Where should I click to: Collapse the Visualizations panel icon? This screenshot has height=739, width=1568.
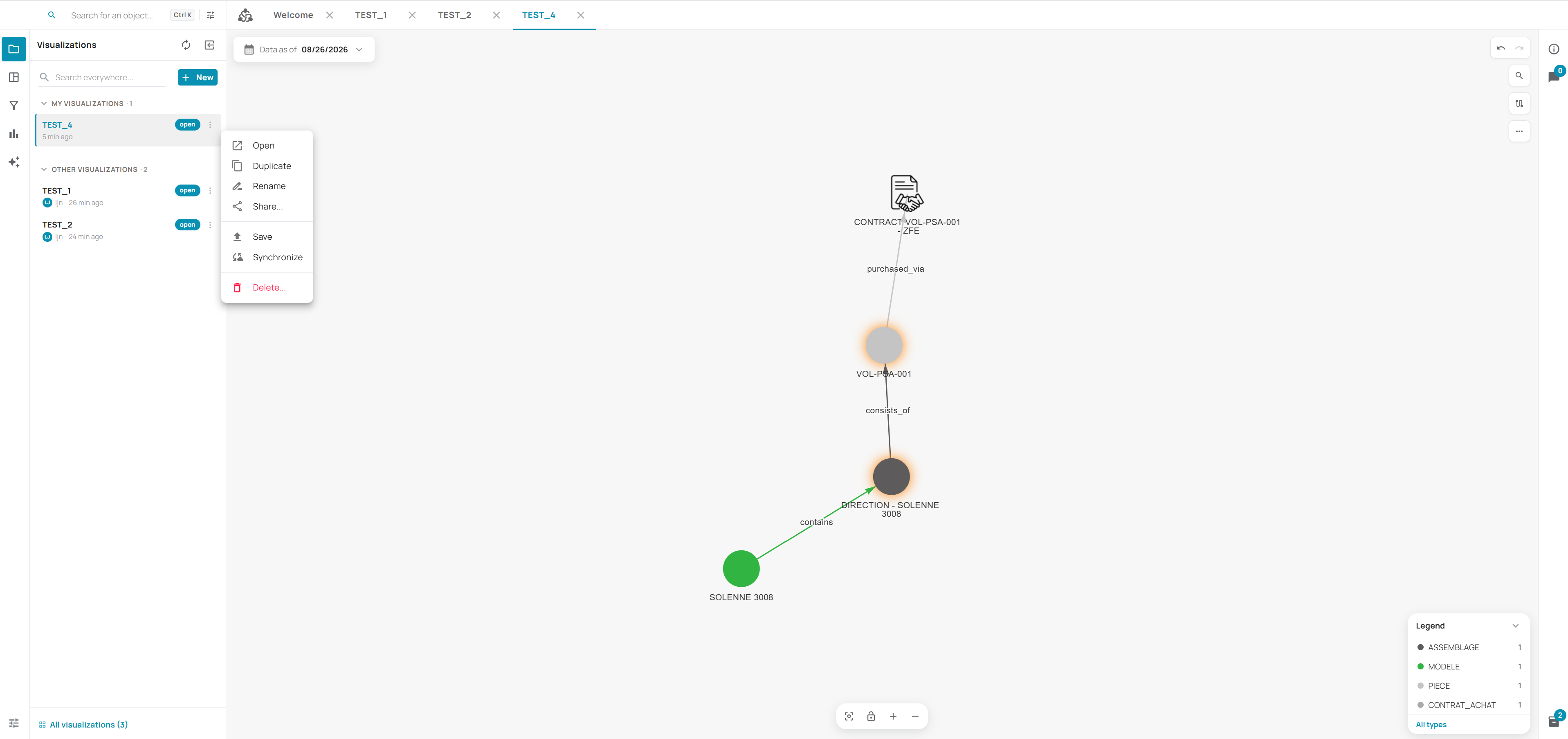pos(209,45)
